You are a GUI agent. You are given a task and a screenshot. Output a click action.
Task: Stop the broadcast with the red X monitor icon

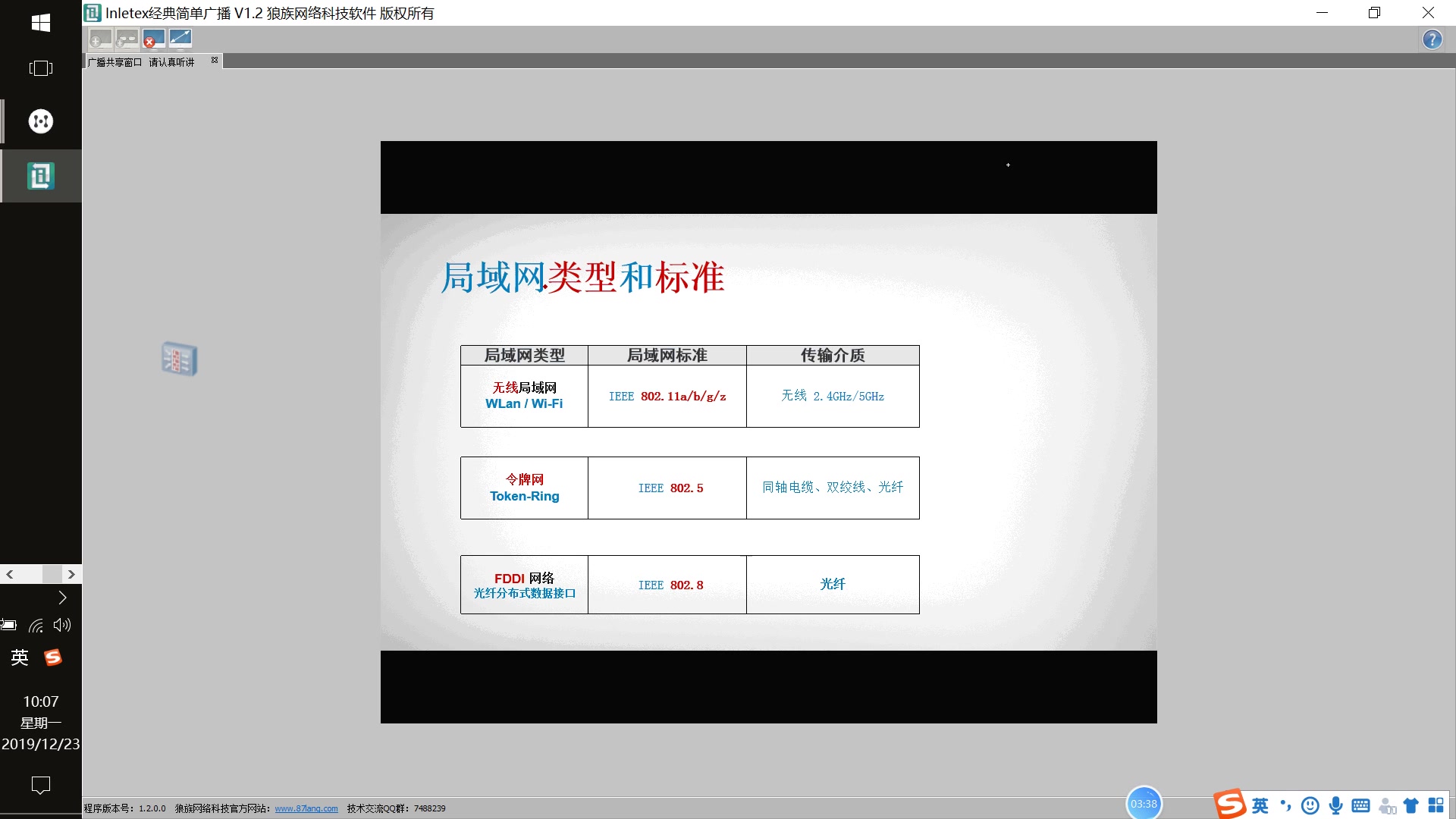click(x=154, y=39)
